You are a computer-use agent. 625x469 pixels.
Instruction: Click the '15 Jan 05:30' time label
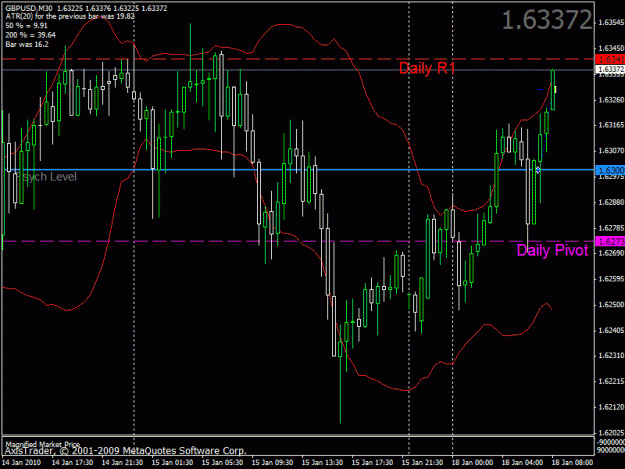click(x=222, y=462)
